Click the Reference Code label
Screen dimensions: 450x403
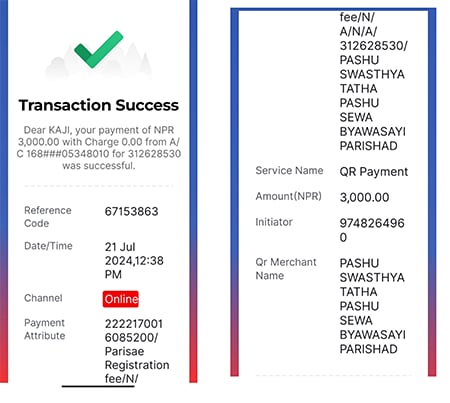tap(48, 217)
